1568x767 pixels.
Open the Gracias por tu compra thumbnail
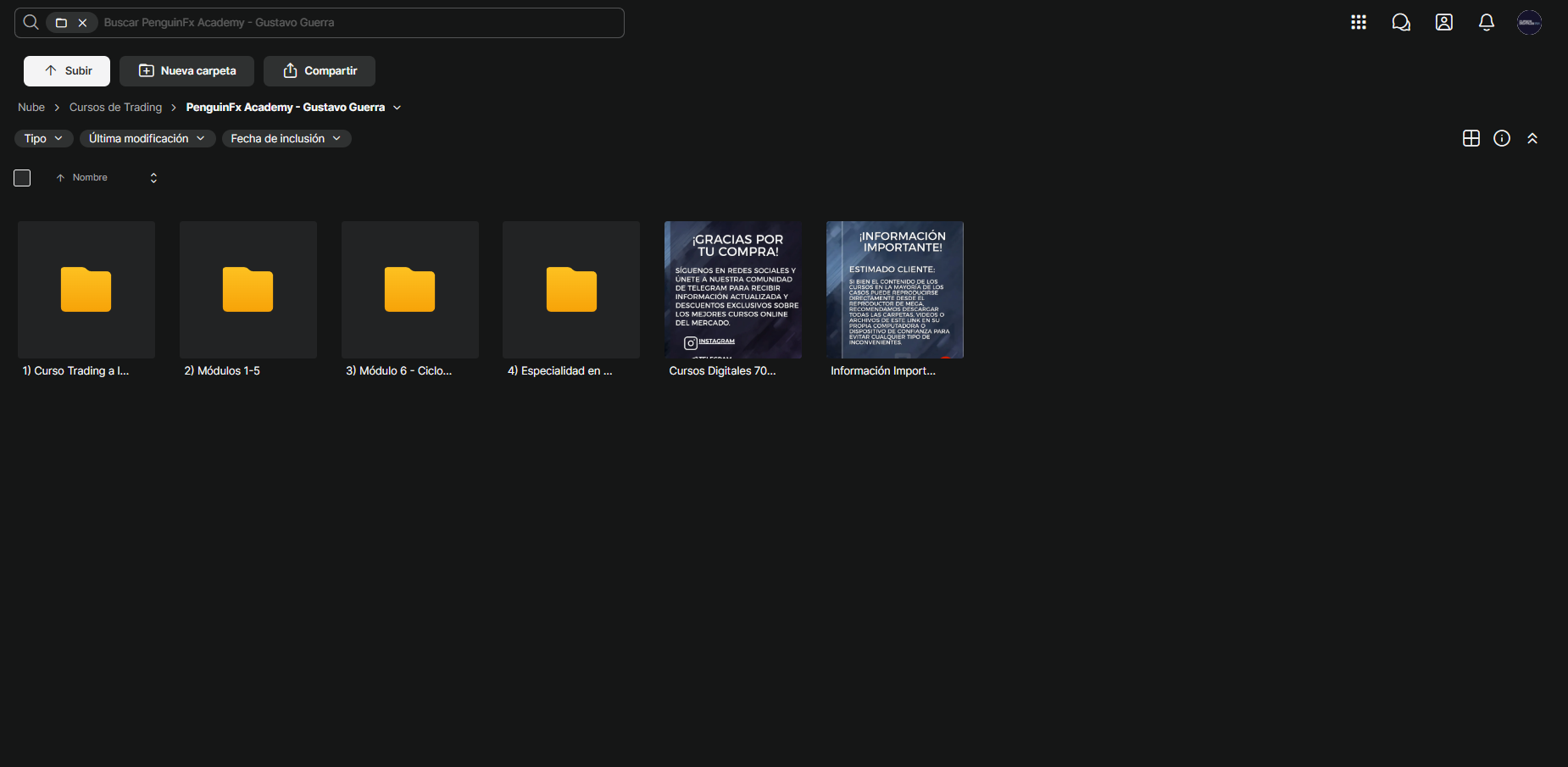coord(733,290)
